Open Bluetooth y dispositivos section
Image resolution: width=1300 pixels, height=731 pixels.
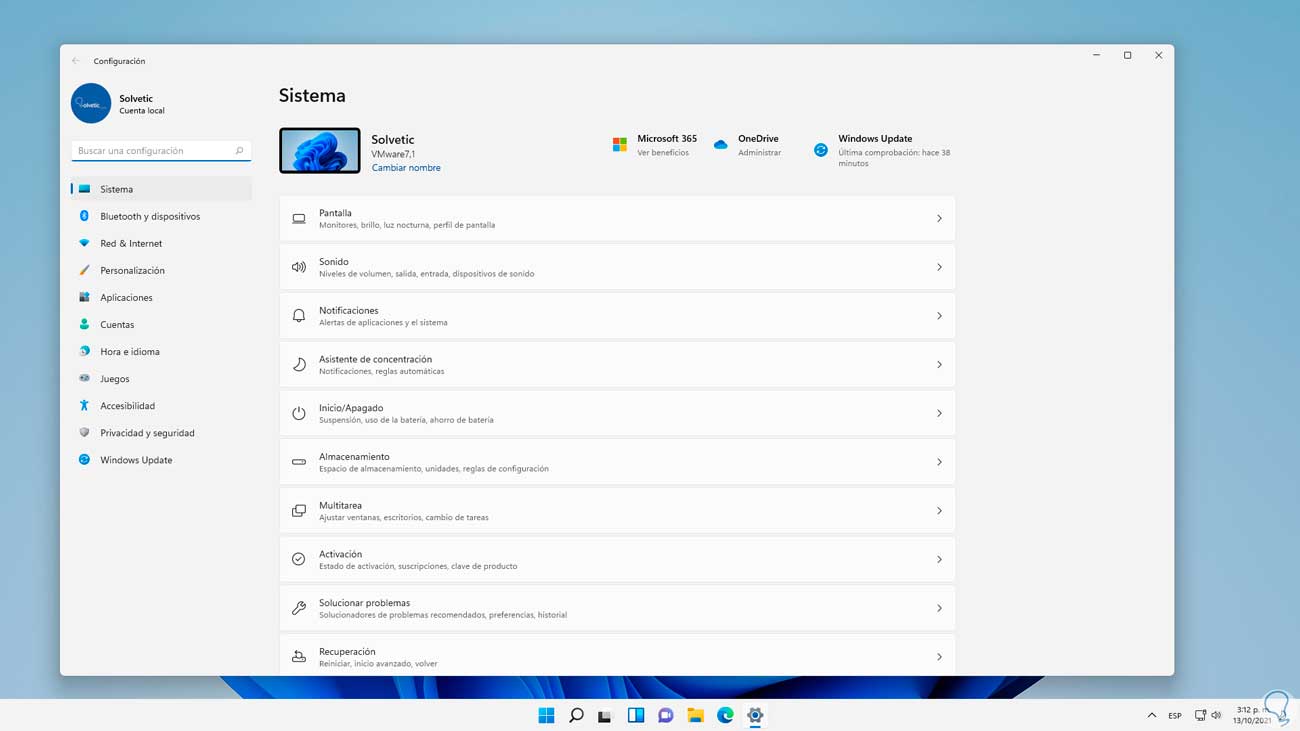click(161, 216)
